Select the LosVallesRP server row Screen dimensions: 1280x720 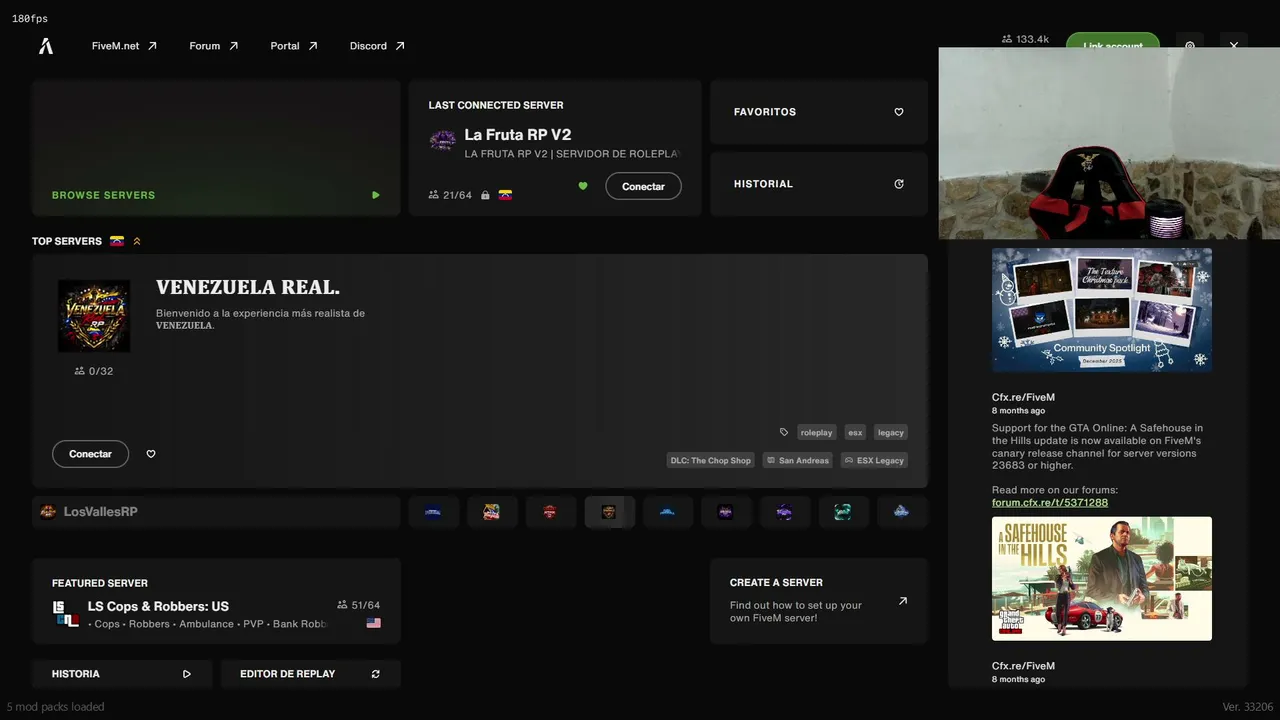pyautogui.click(x=216, y=512)
